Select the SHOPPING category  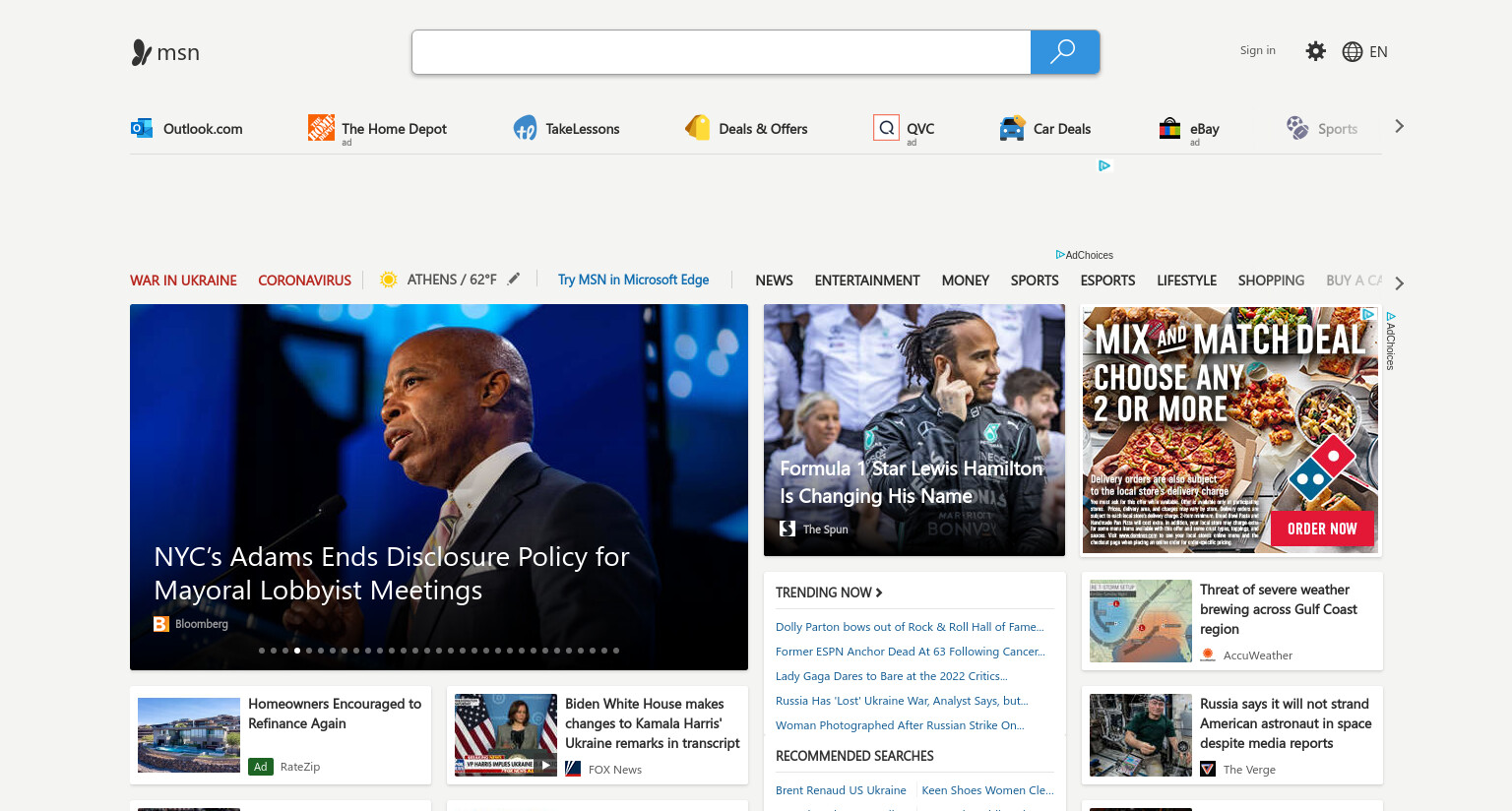(x=1271, y=281)
